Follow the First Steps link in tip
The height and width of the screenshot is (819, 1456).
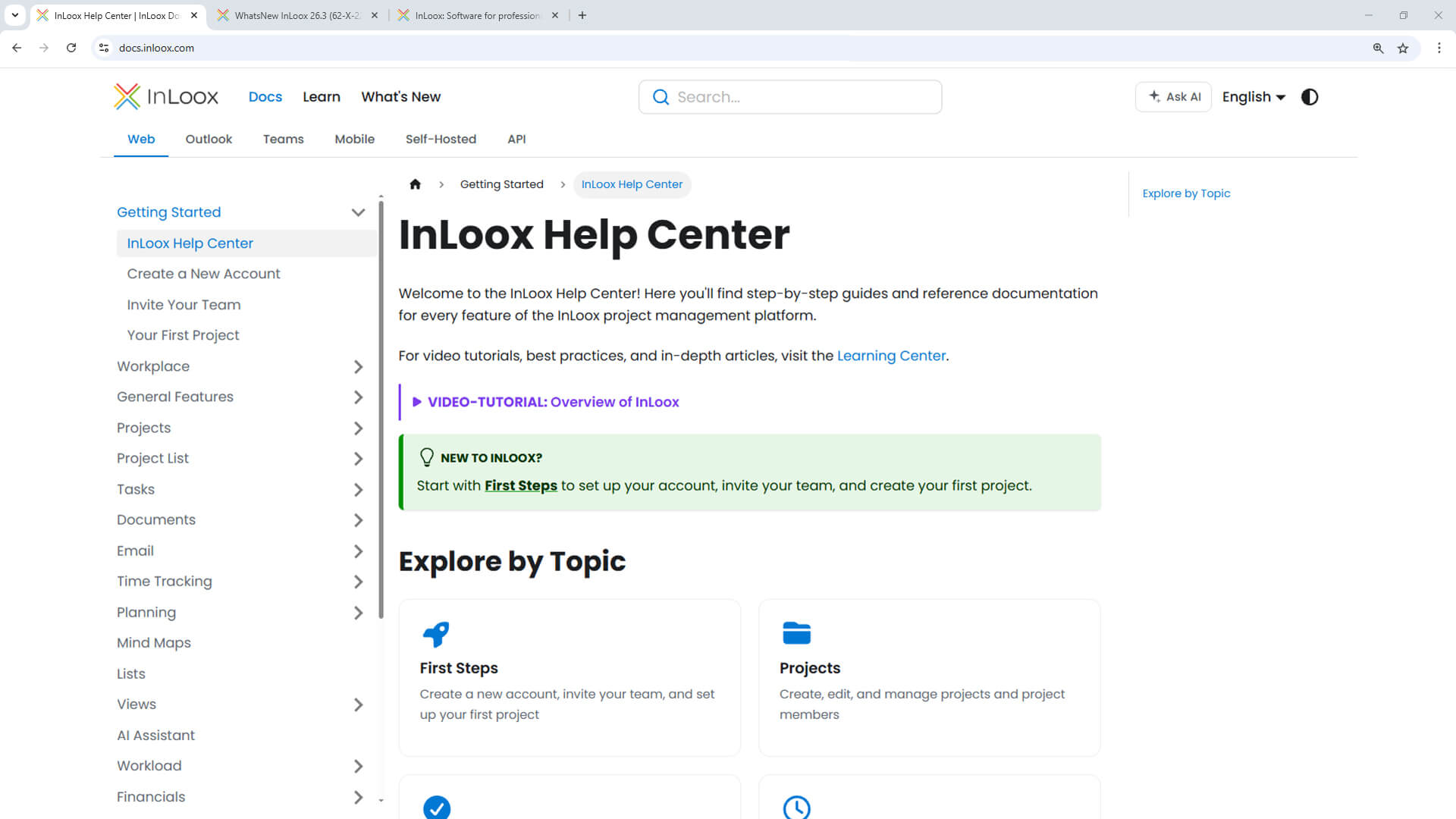click(520, 485)
